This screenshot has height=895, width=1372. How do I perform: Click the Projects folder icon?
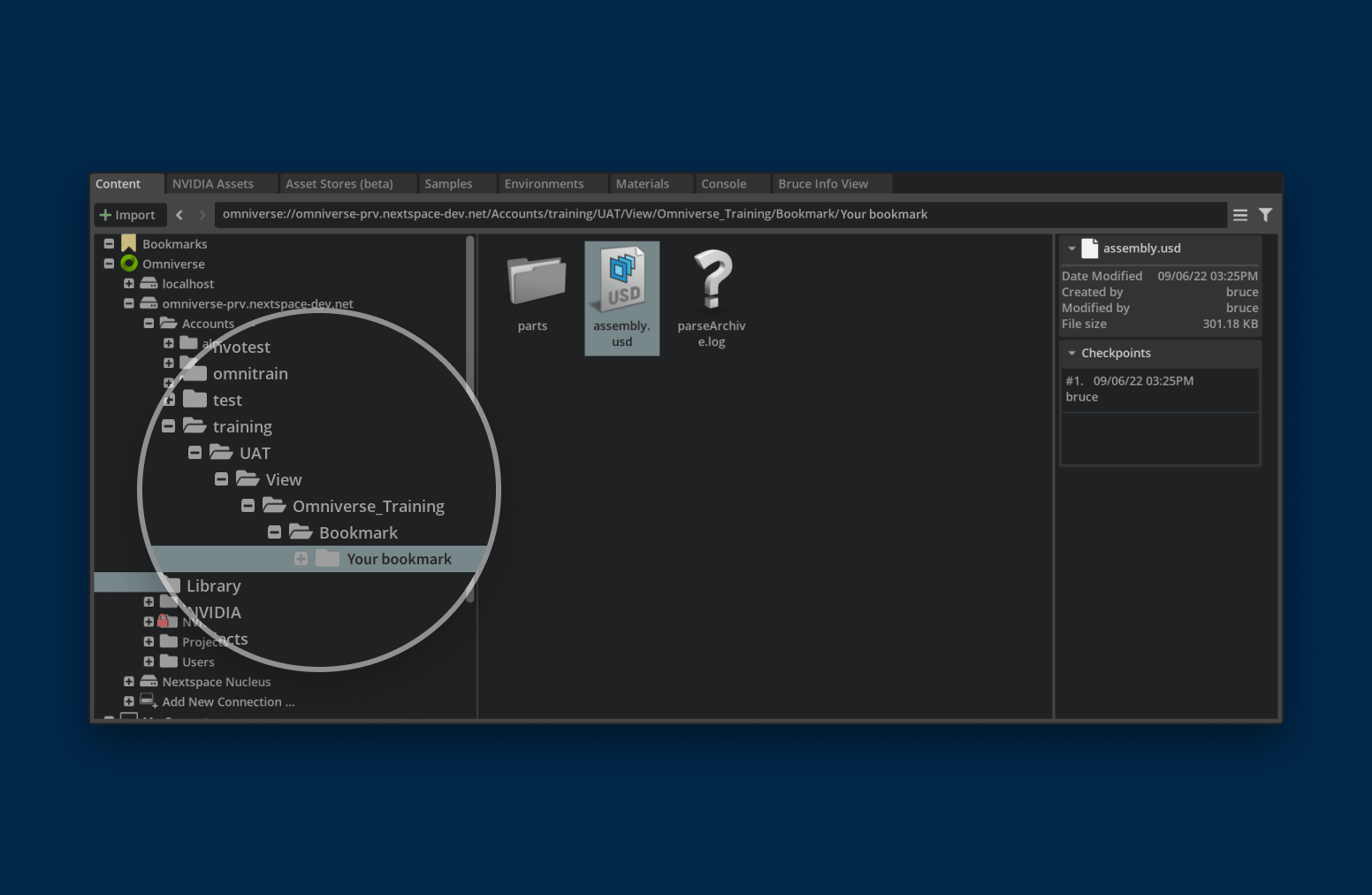(x=169, y=641)
